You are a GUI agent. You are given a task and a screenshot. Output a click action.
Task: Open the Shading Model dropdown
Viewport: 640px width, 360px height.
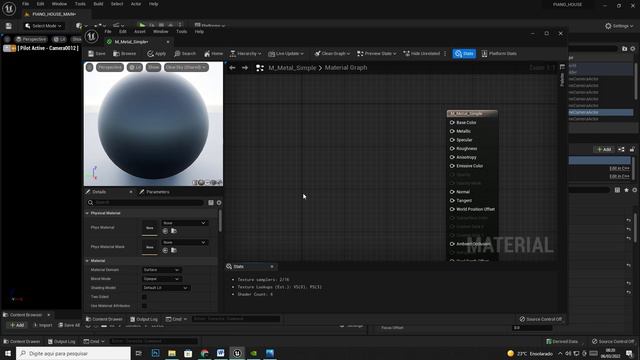(x=166, y=288)
